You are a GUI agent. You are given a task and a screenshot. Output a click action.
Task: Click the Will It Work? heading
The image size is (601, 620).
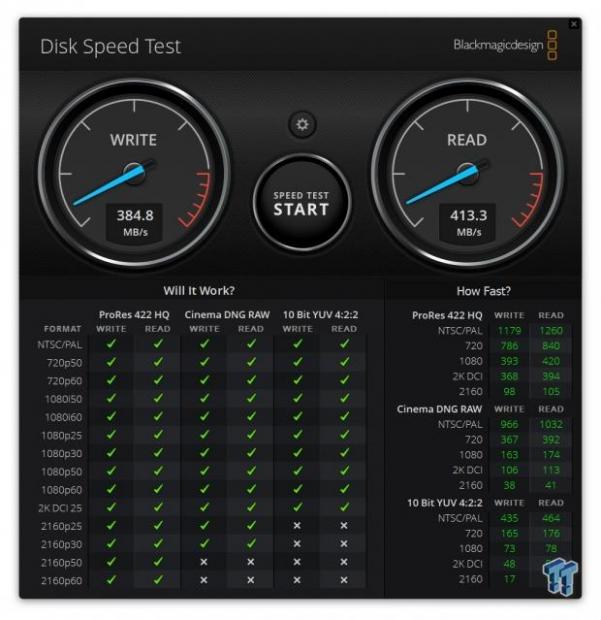199,291
